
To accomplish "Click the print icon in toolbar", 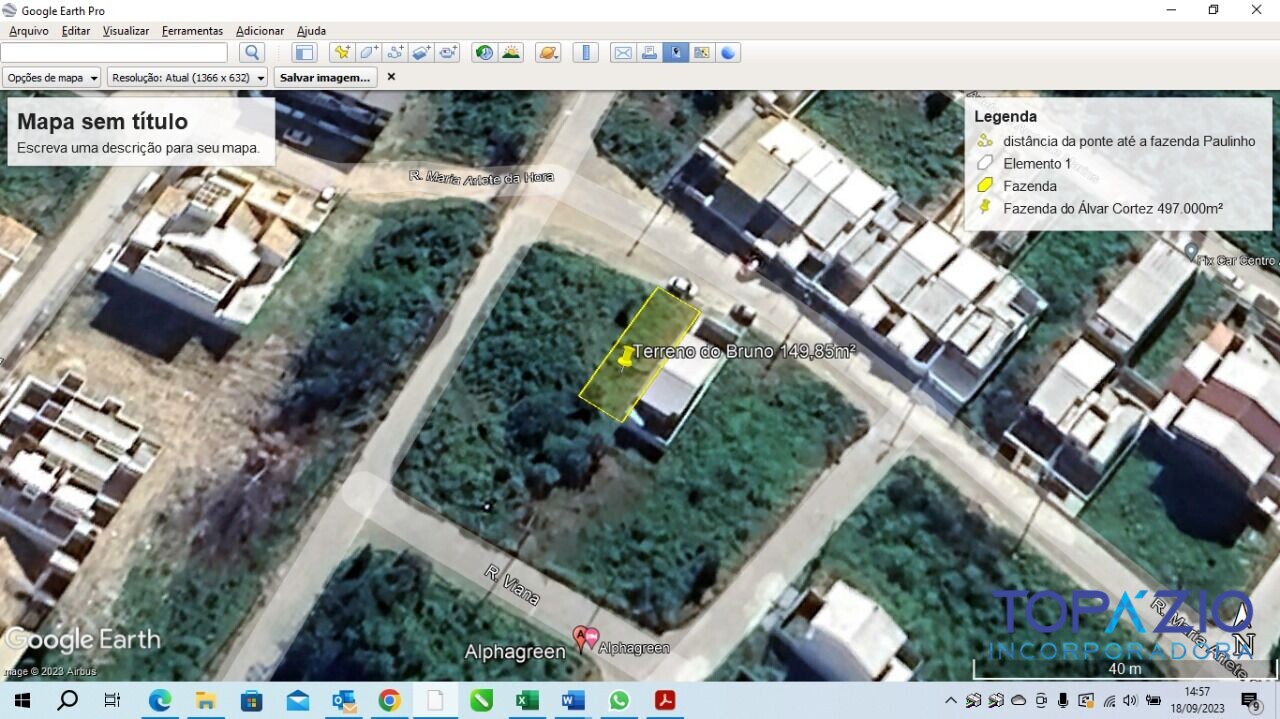I will click(x=649, y=53).
